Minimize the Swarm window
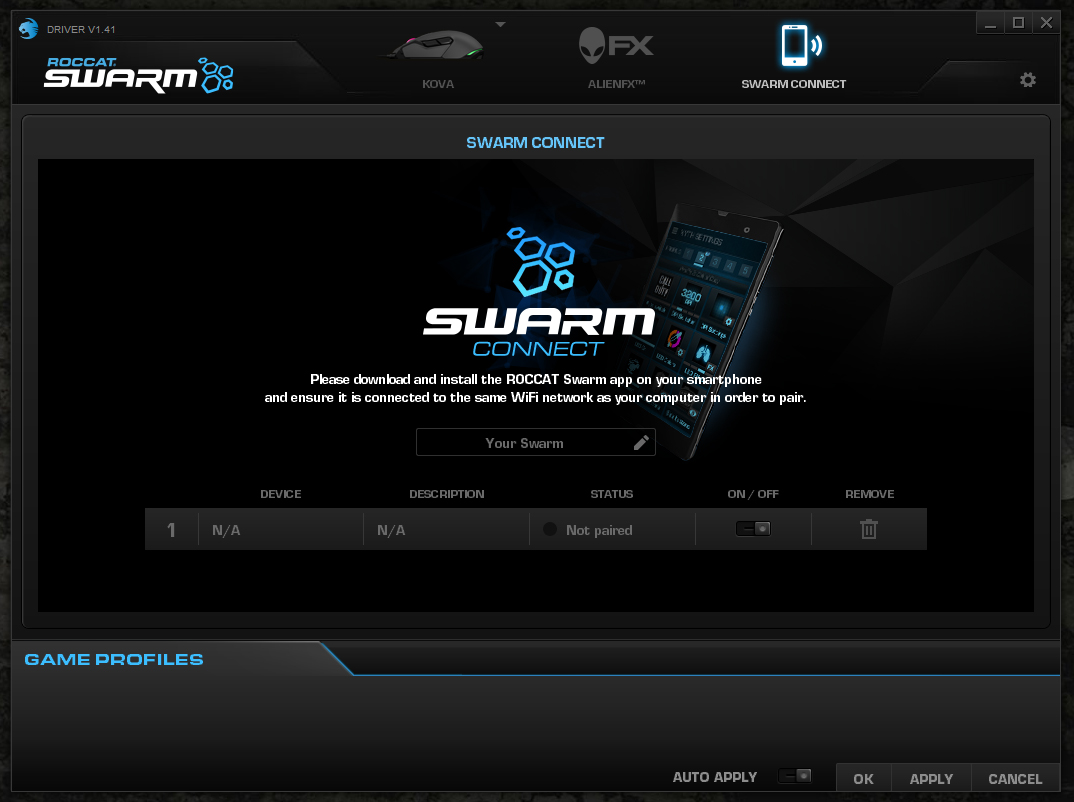Image resolution: width=1074 pixels, height=802 pixels. coord(990,23)
